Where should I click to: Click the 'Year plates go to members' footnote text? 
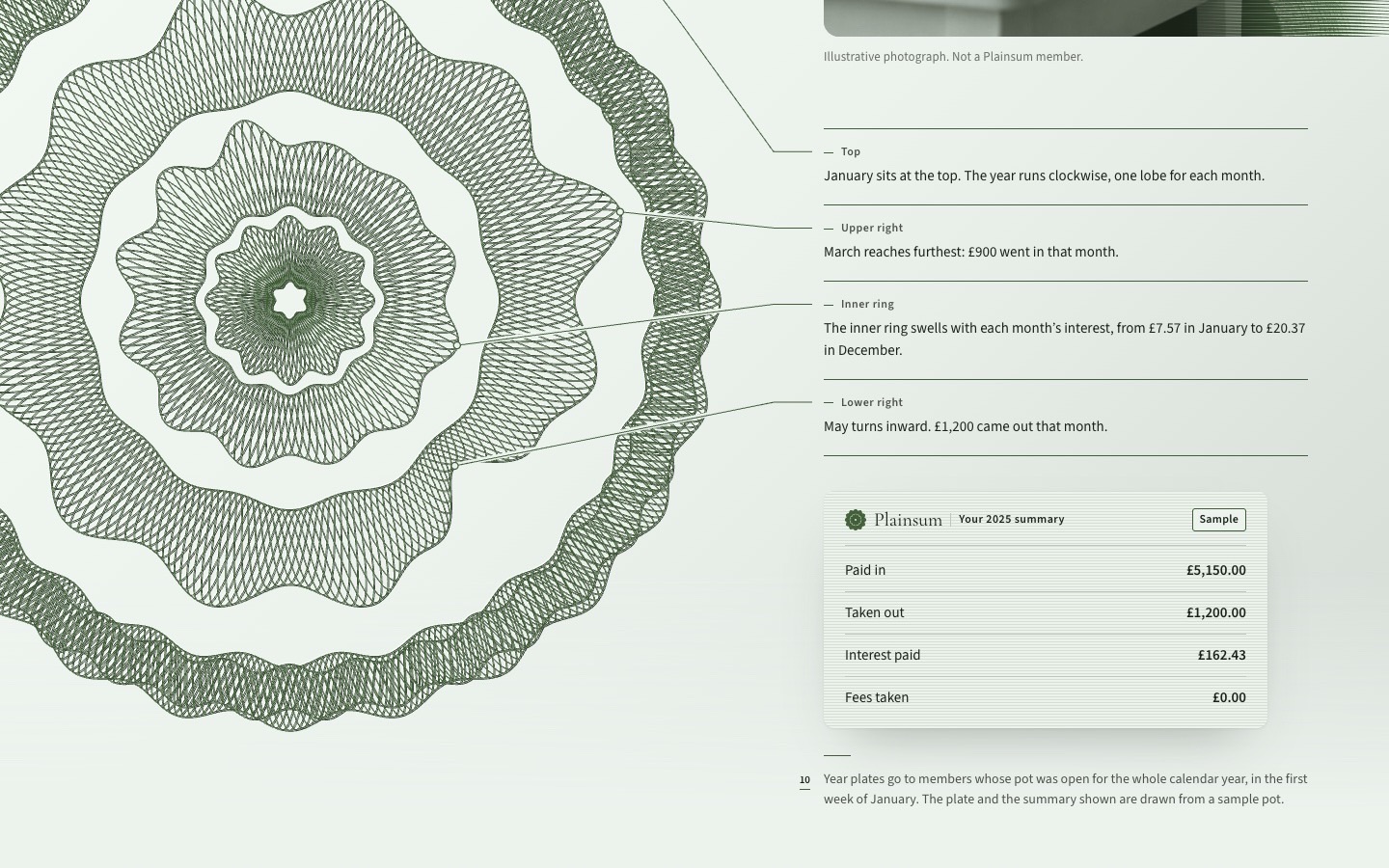click(1066, 789)
